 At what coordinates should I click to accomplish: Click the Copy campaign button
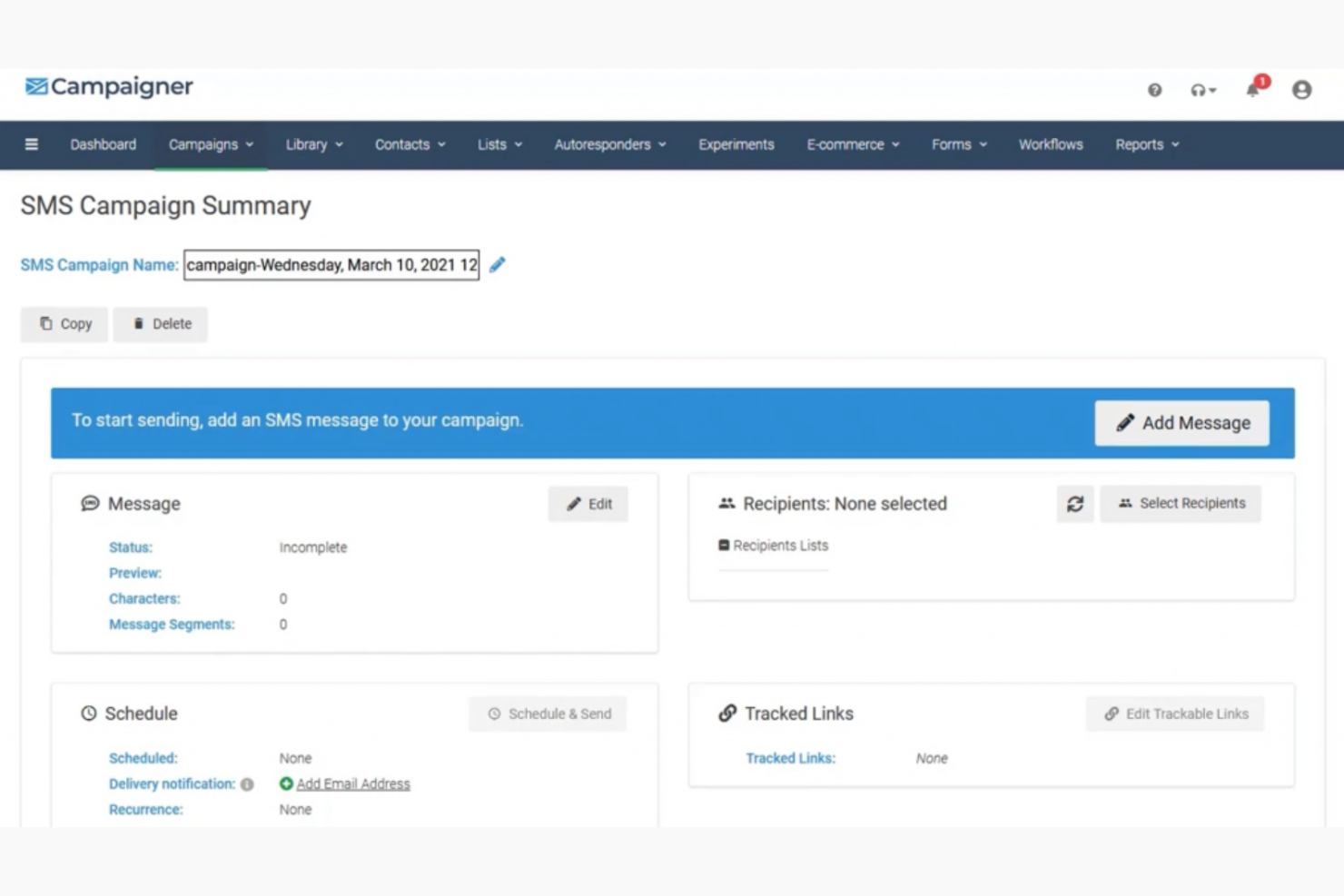click(64, 324)
